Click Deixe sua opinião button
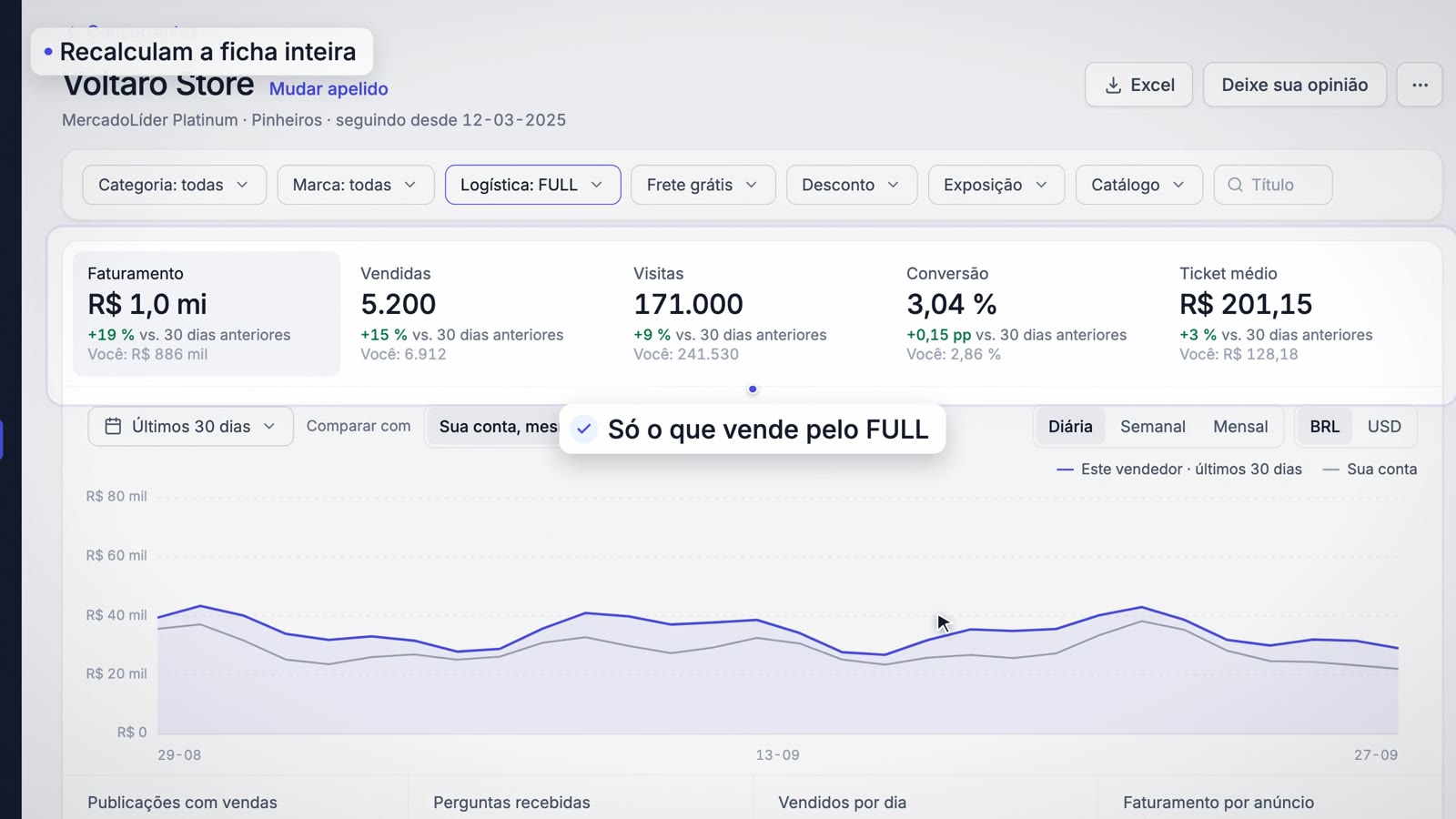 [1294, 85]
